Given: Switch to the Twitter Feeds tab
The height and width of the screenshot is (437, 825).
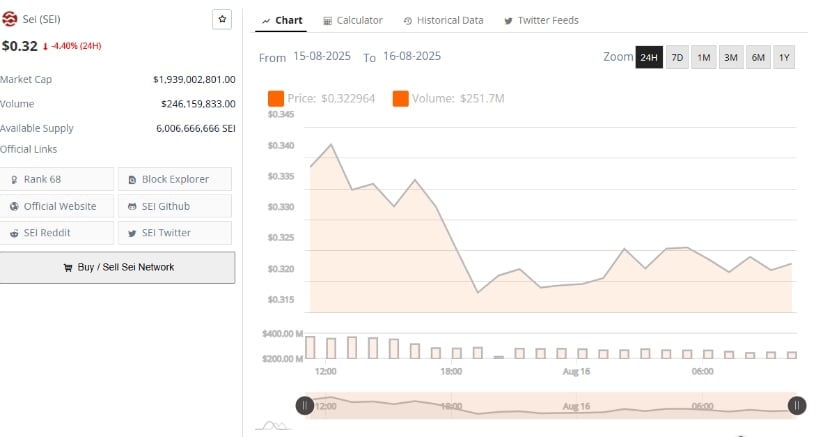Looking at the screenshot, I should pyautogui.click(x=541, y=21).
